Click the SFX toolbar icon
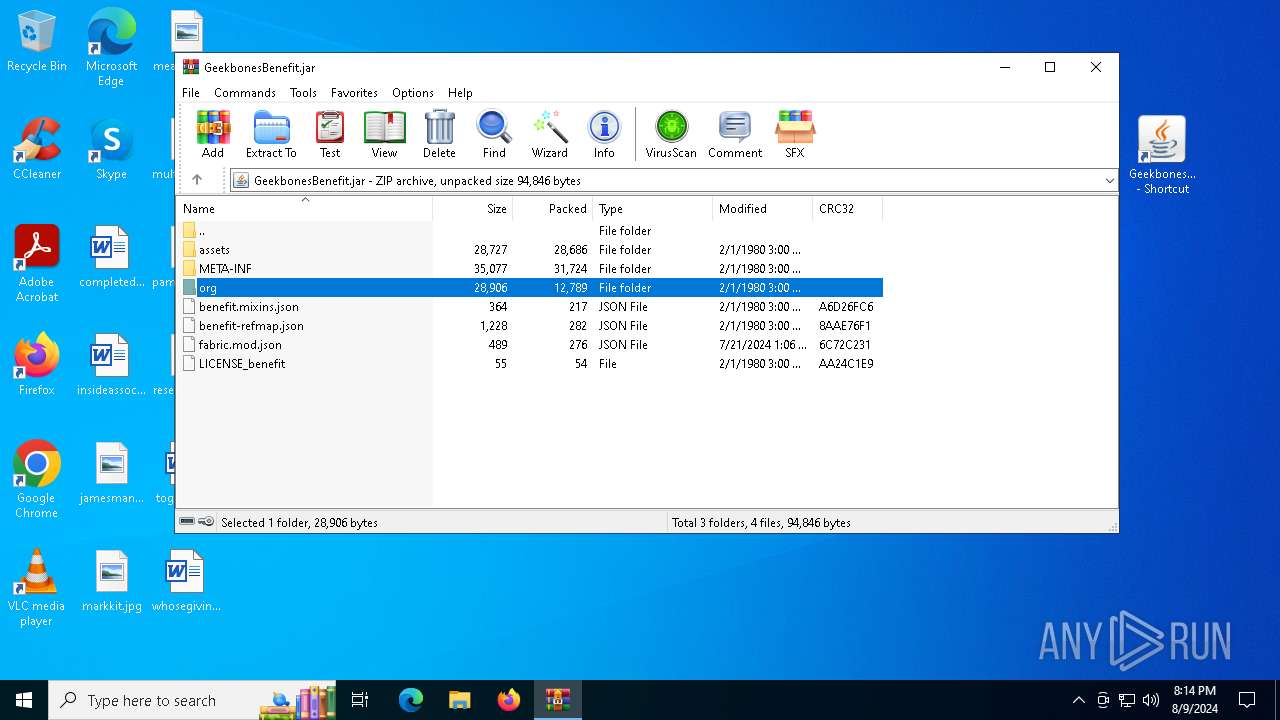Viewport: 1280px width, 720px height. click(795, 134)
